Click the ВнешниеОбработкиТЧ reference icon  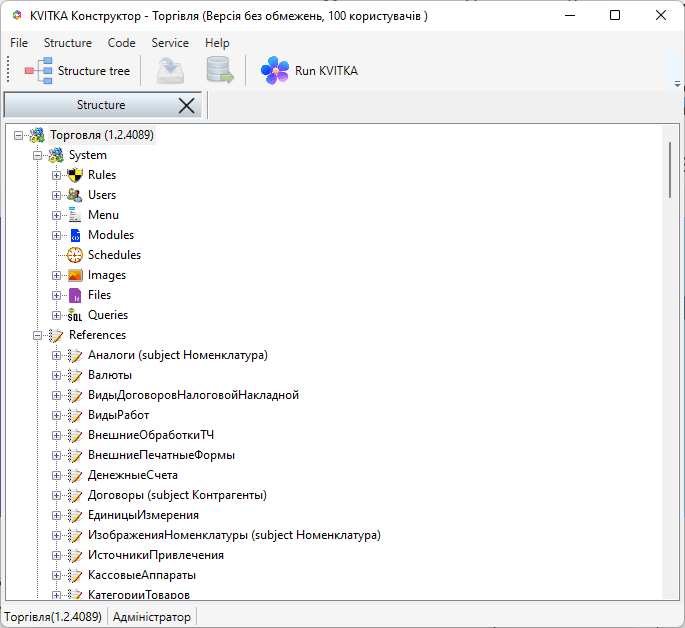pos(75,435)
